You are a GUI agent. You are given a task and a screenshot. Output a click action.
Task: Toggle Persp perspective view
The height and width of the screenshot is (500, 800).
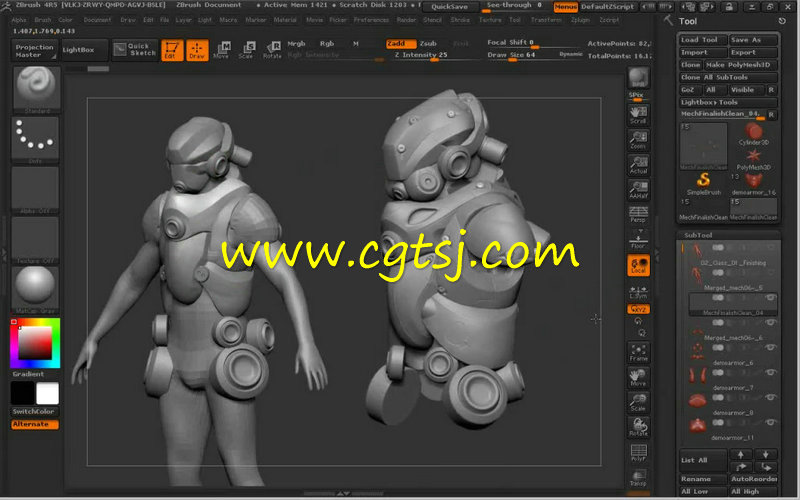click(638, 214)
